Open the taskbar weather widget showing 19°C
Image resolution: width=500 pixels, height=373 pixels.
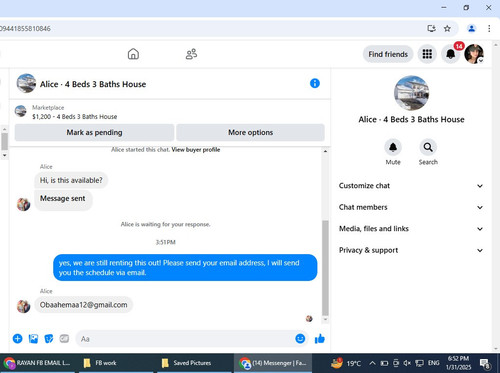coord(346,363)
